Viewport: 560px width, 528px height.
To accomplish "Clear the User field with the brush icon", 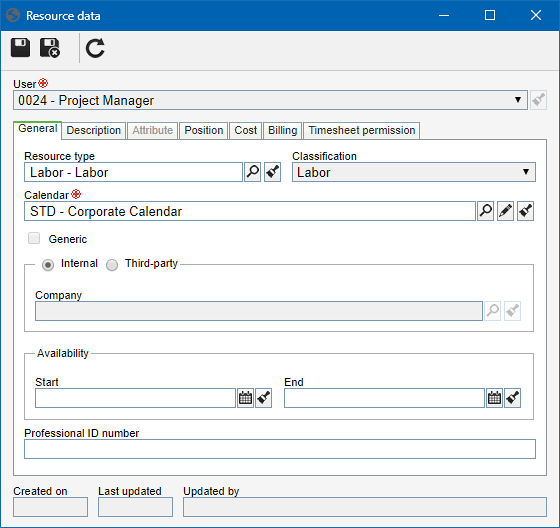I will click(x=539, y=100).
